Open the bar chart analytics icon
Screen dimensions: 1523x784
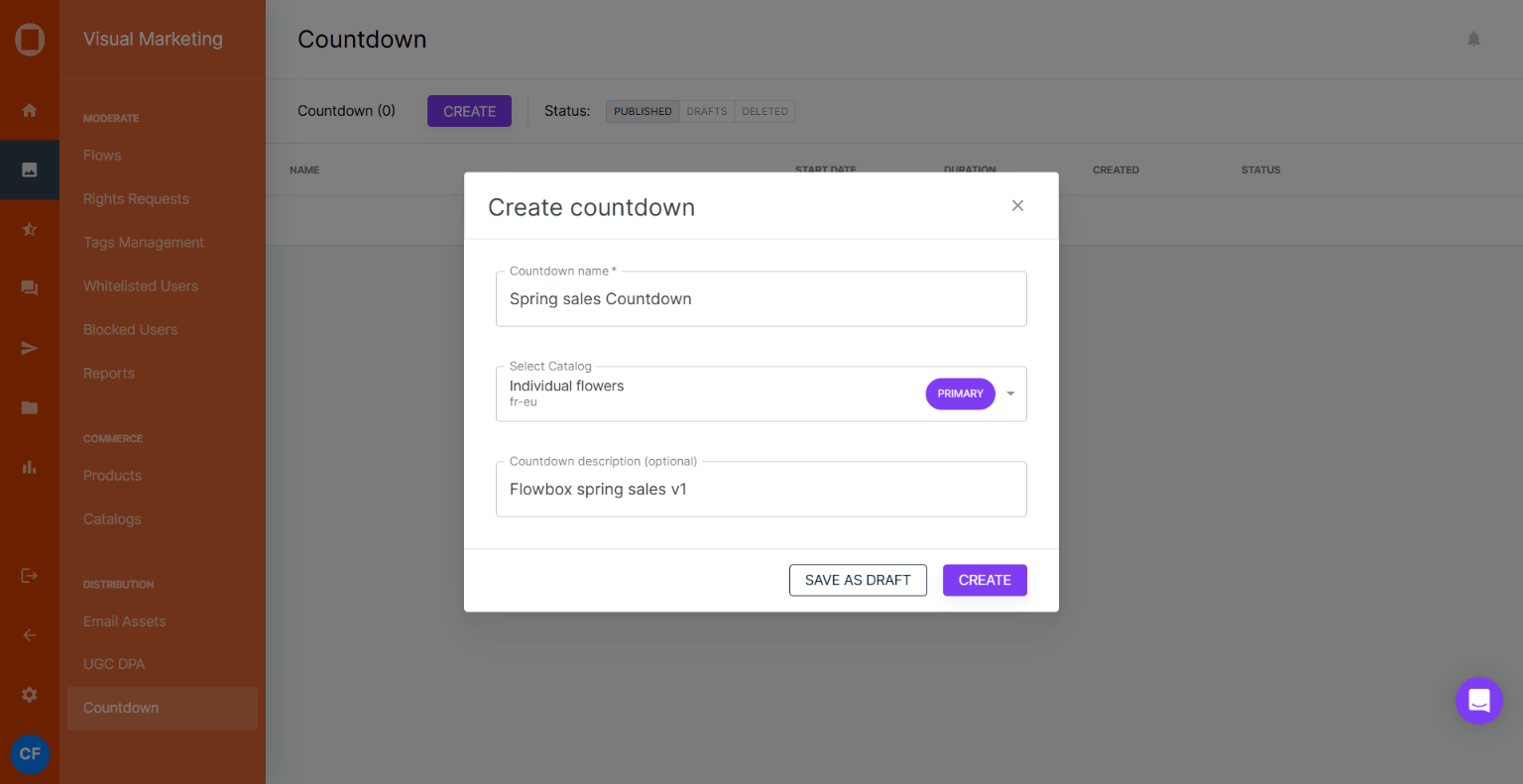[x=30, y=467]
